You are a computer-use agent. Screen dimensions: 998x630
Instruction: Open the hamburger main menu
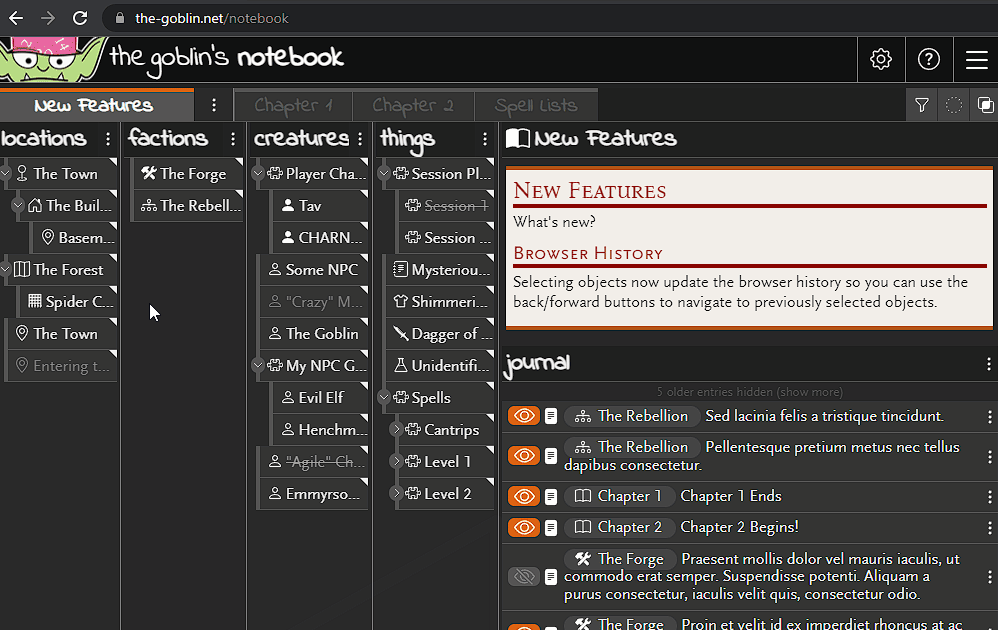click(x=976, y=59)
